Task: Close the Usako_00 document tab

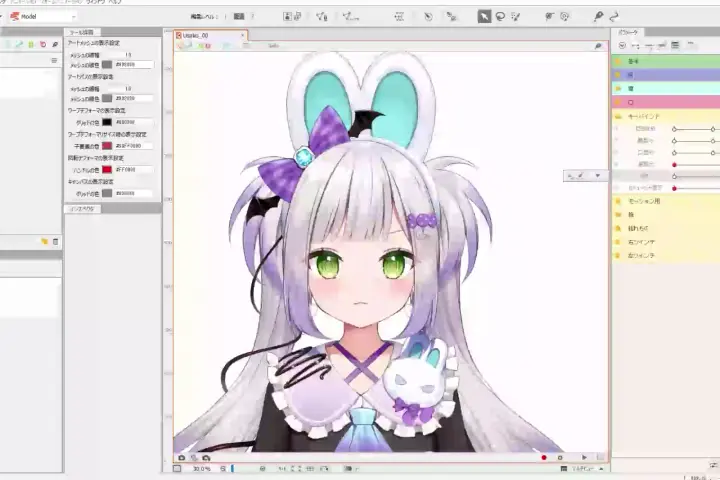Action: 243,35
